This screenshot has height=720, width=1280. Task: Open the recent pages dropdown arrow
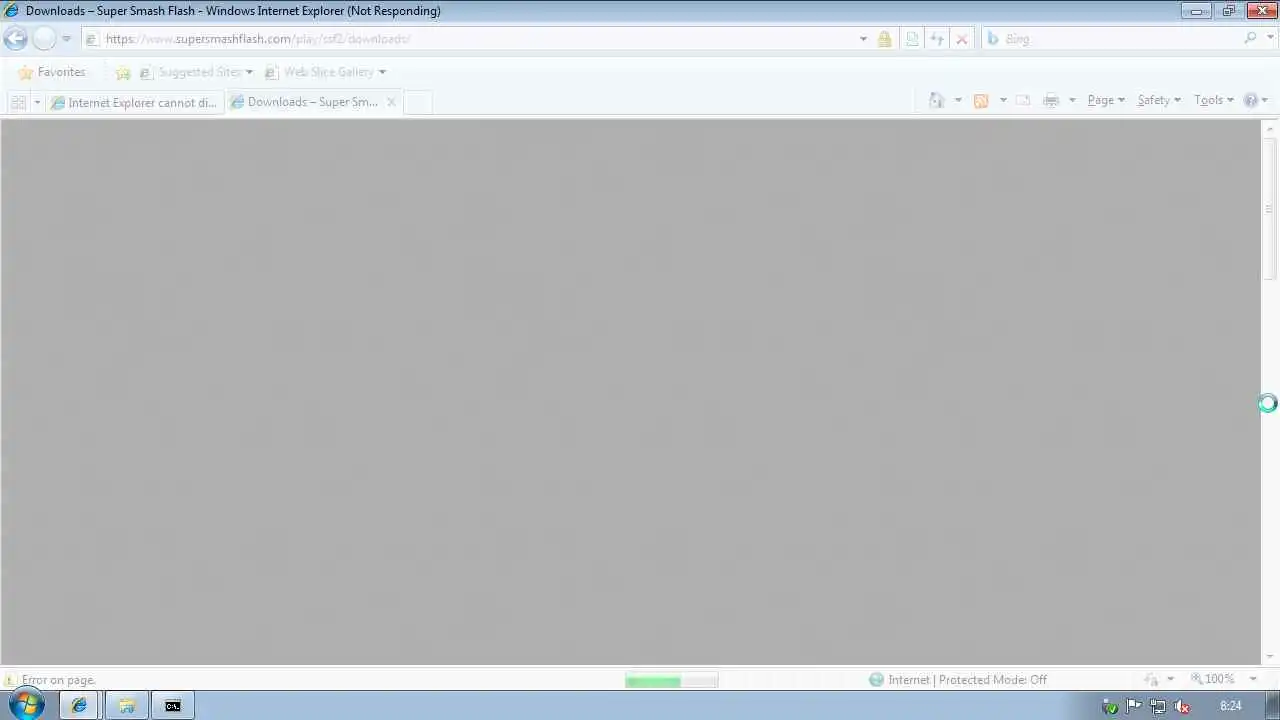point(66,39)
